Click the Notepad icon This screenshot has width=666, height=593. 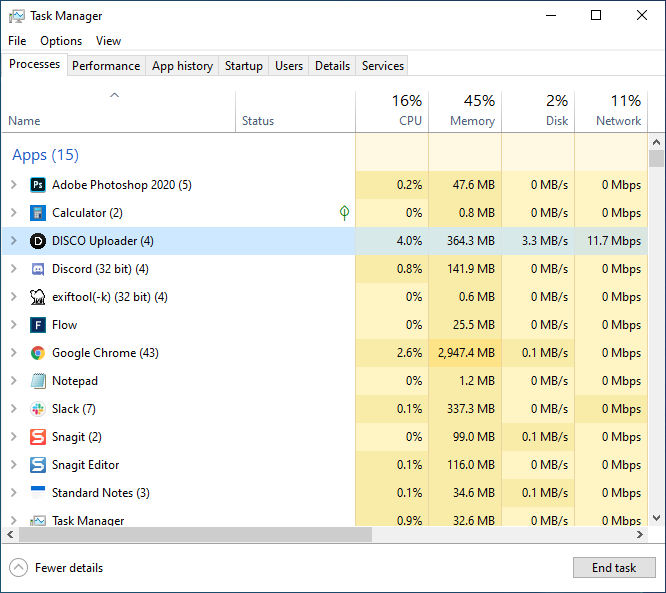tap(38, 381)
